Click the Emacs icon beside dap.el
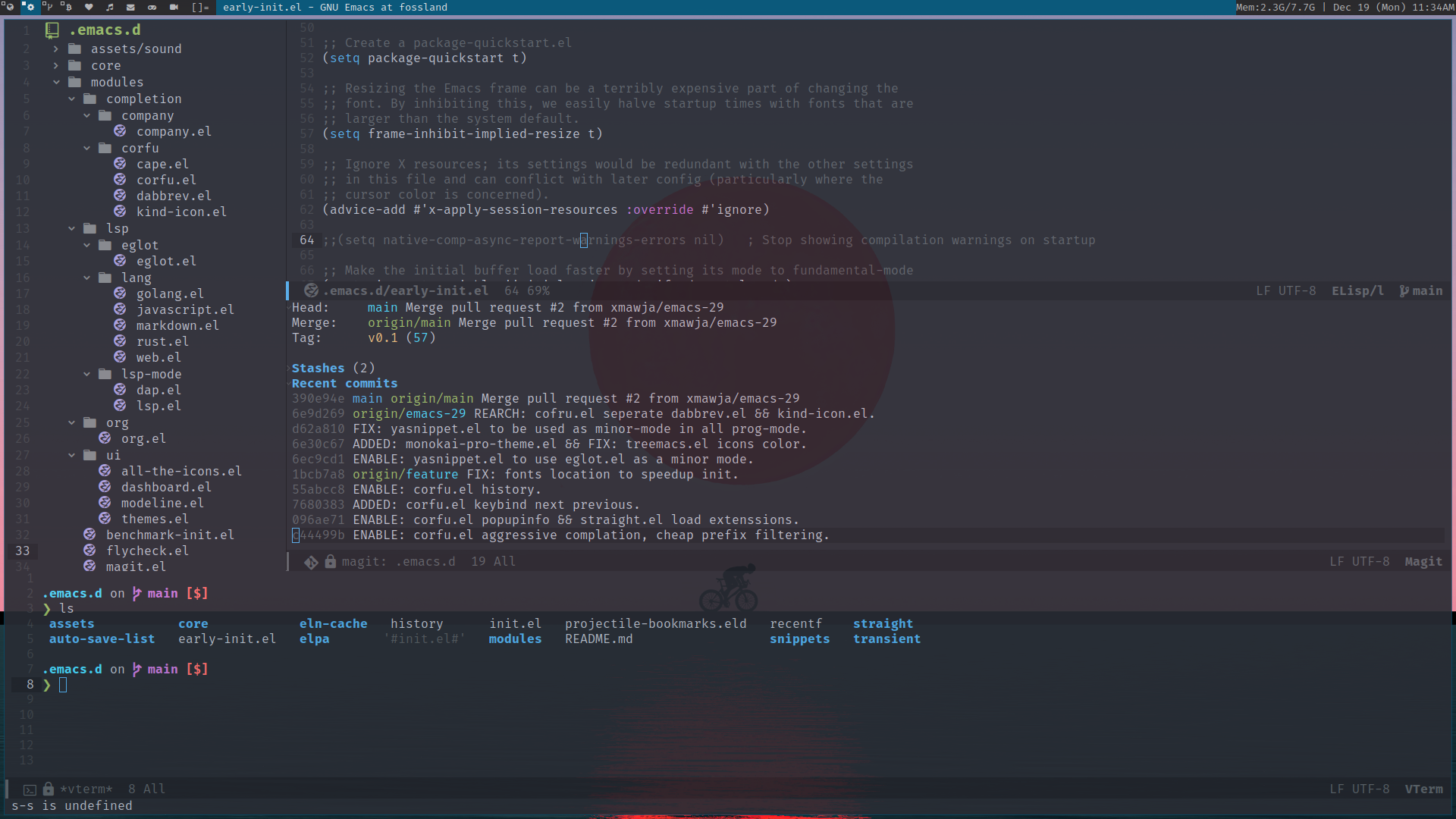The height and width of the screenshot is (819, 1456). 120,390
